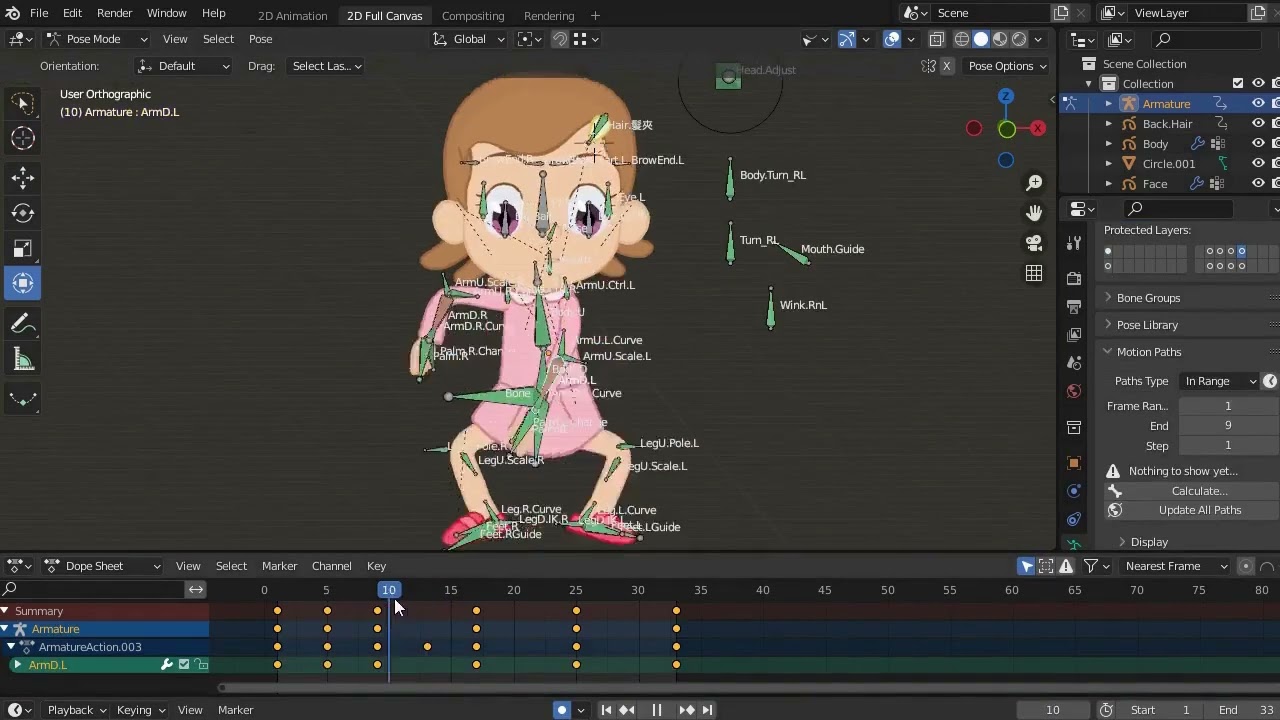Activate the Scale tool
The width and height of the screenshot is (1280, 720).
click(23, 248)
